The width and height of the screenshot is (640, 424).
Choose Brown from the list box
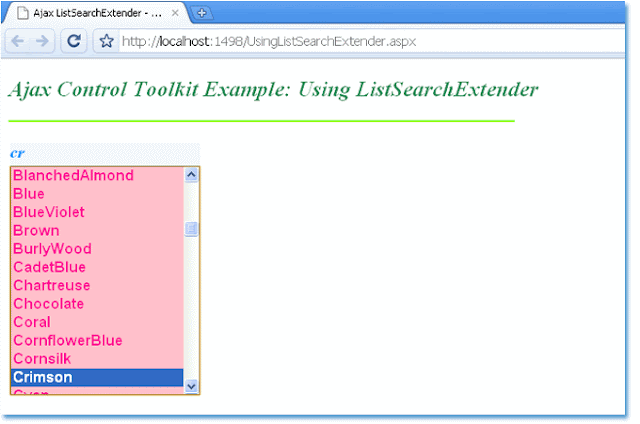97,231
